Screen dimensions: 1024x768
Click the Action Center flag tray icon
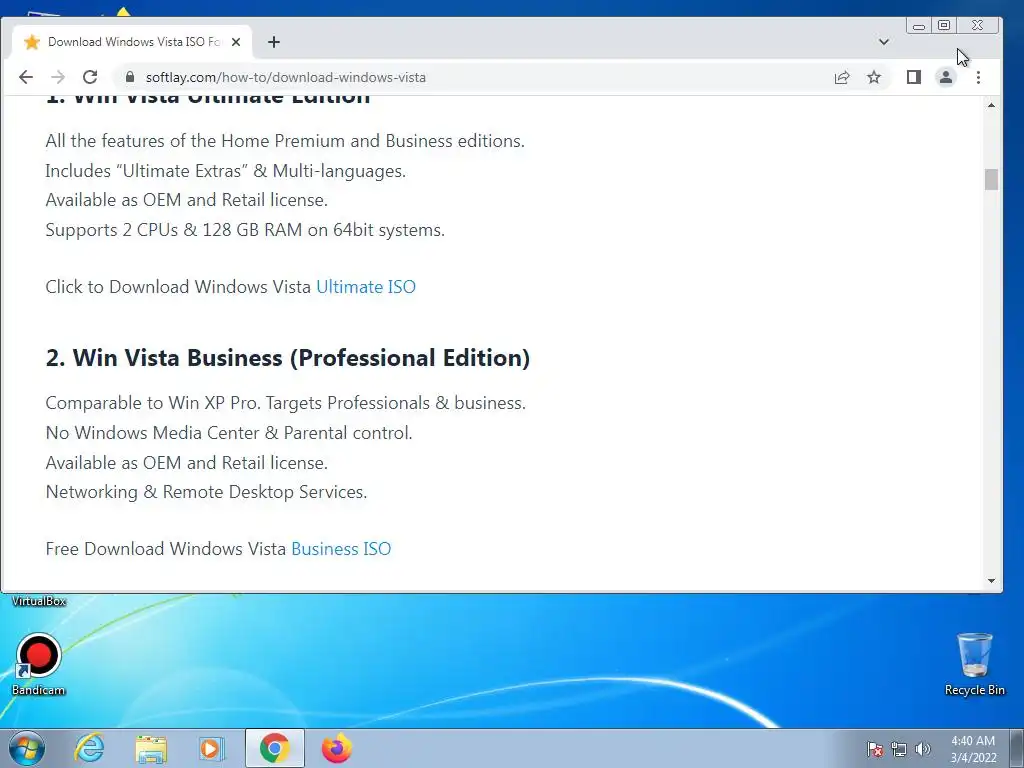pos(875,749)
